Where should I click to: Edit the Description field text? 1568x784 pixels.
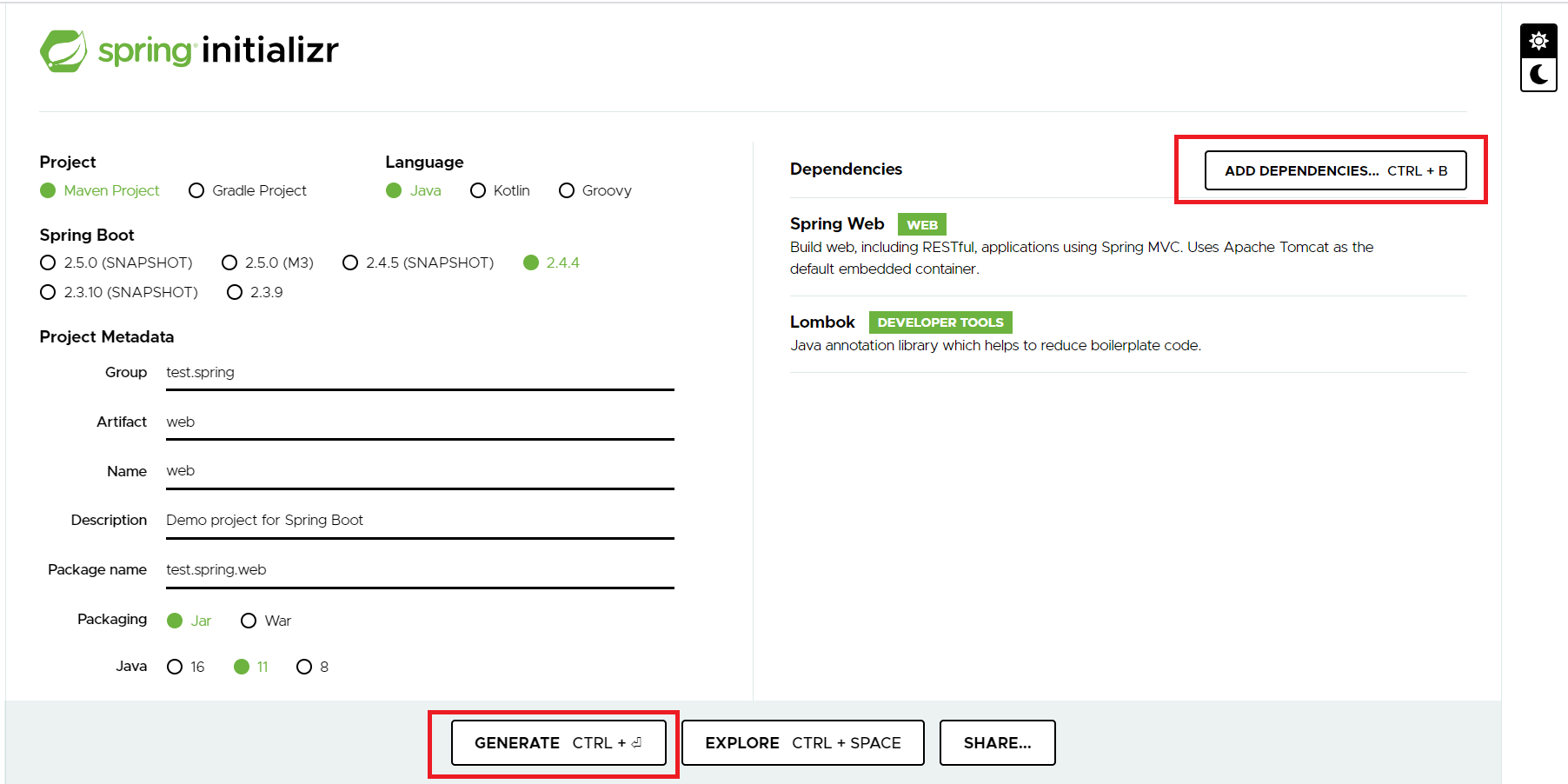(420, 521)
